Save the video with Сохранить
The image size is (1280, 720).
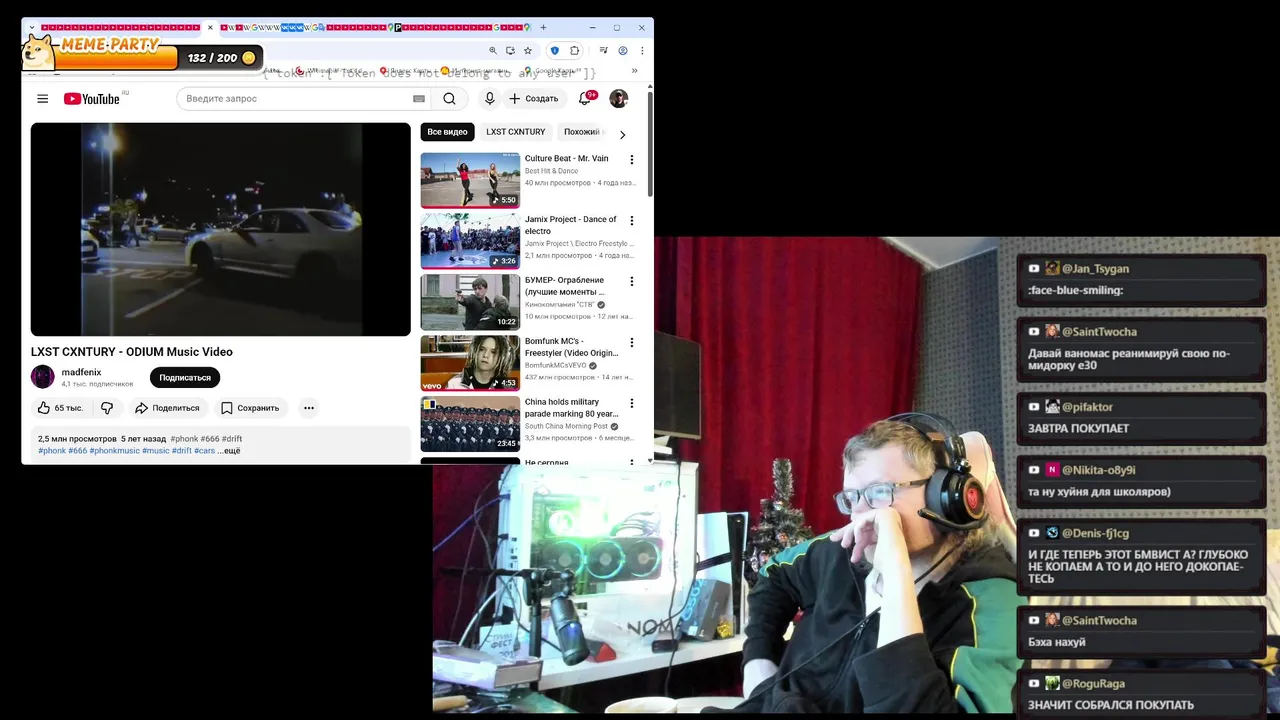click(250, 408)
